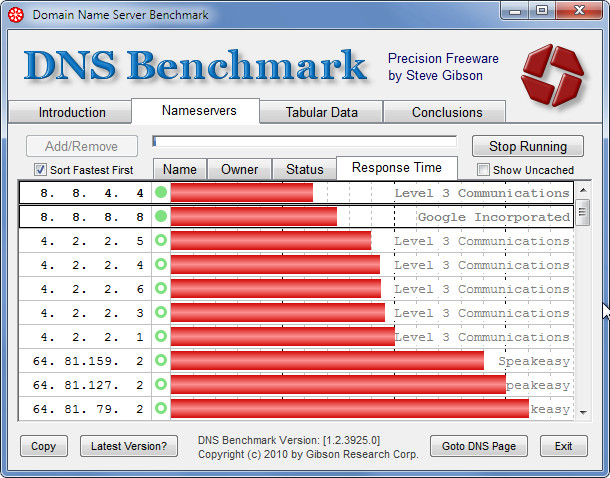Open the Introduction tab
610x478 pixels.
[70, 112]
